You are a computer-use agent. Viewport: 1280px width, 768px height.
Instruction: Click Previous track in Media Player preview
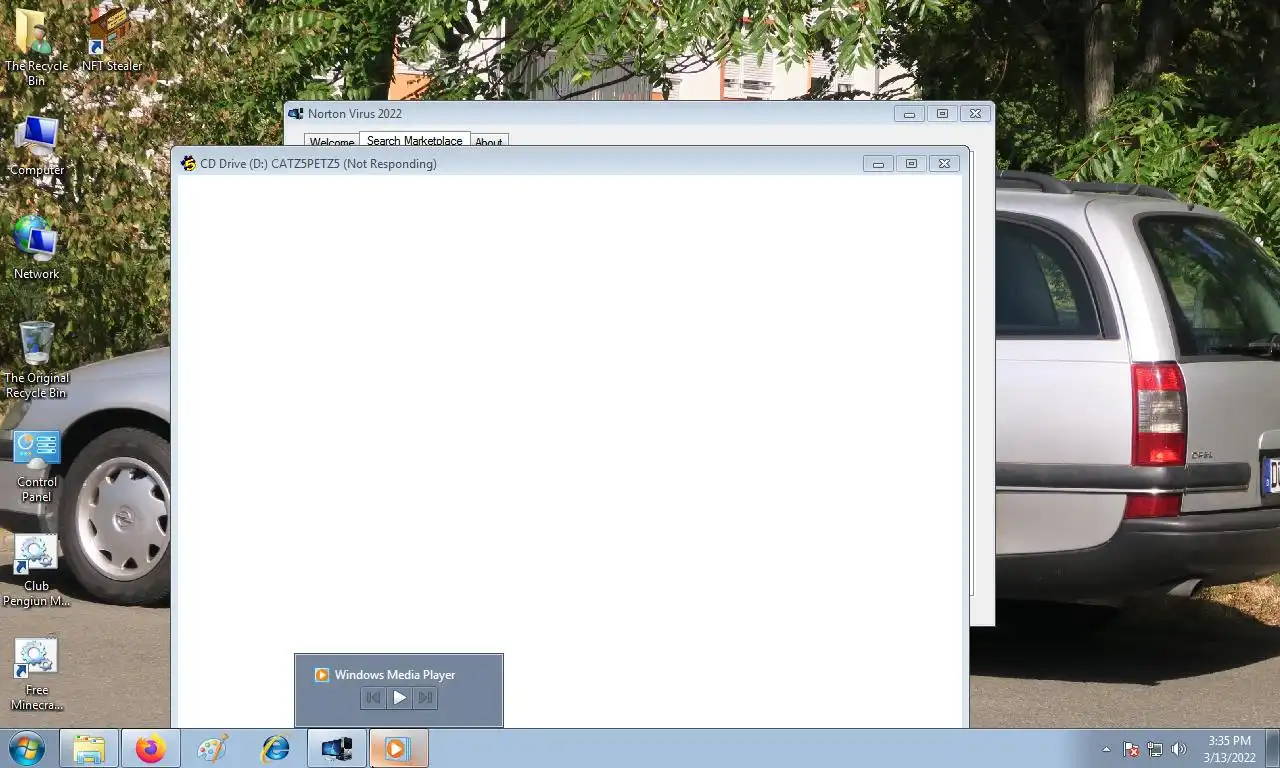pyautogui.click(x=373, y=698)
